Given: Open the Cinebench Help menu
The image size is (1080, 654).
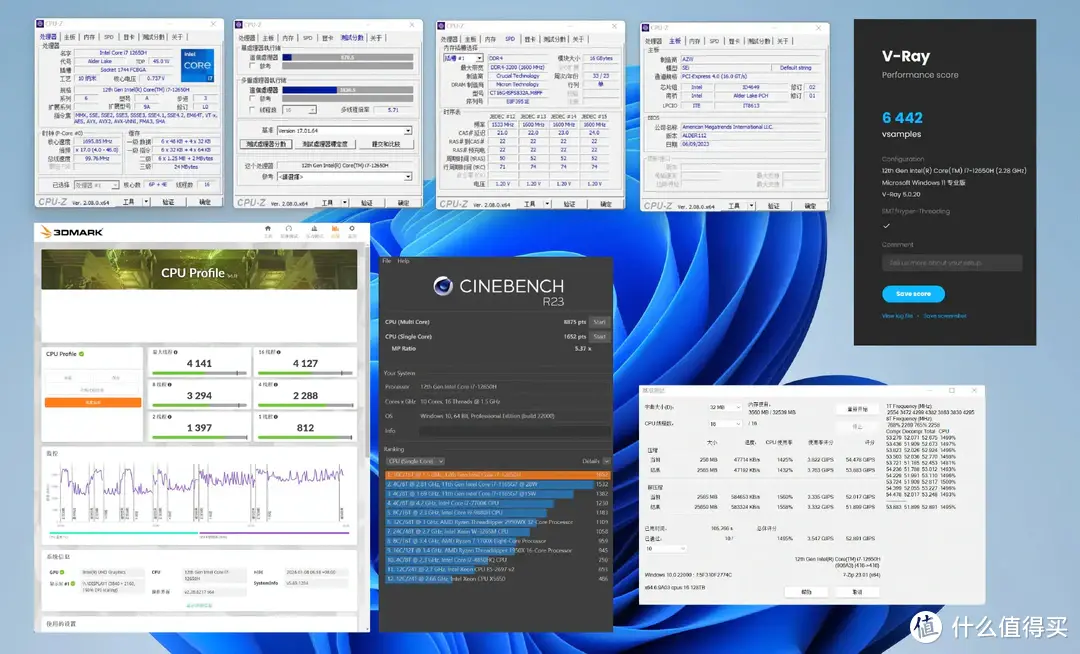Looking at the screenshot, I should [401, 261].
